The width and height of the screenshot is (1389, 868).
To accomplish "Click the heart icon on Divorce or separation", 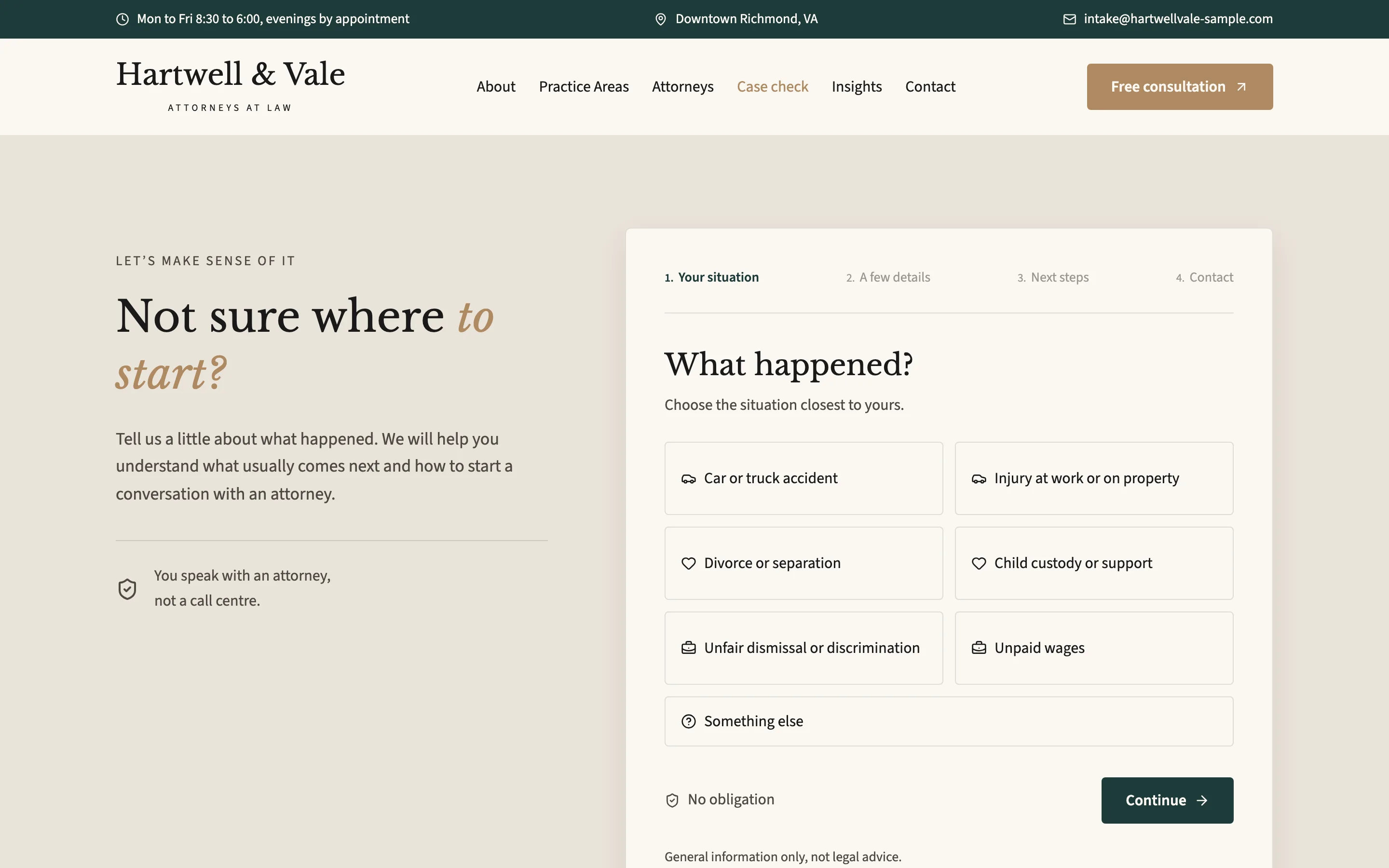I will point(688,563).
